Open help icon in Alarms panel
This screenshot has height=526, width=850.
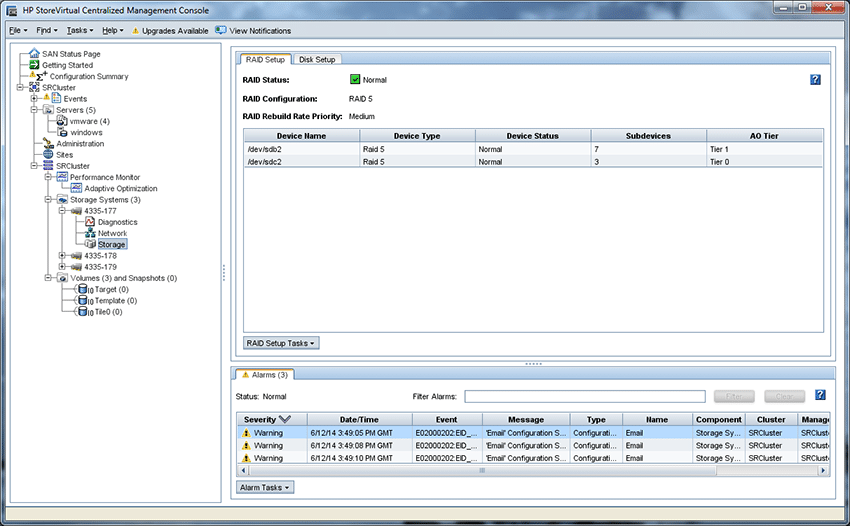click(x=820, y=395)
